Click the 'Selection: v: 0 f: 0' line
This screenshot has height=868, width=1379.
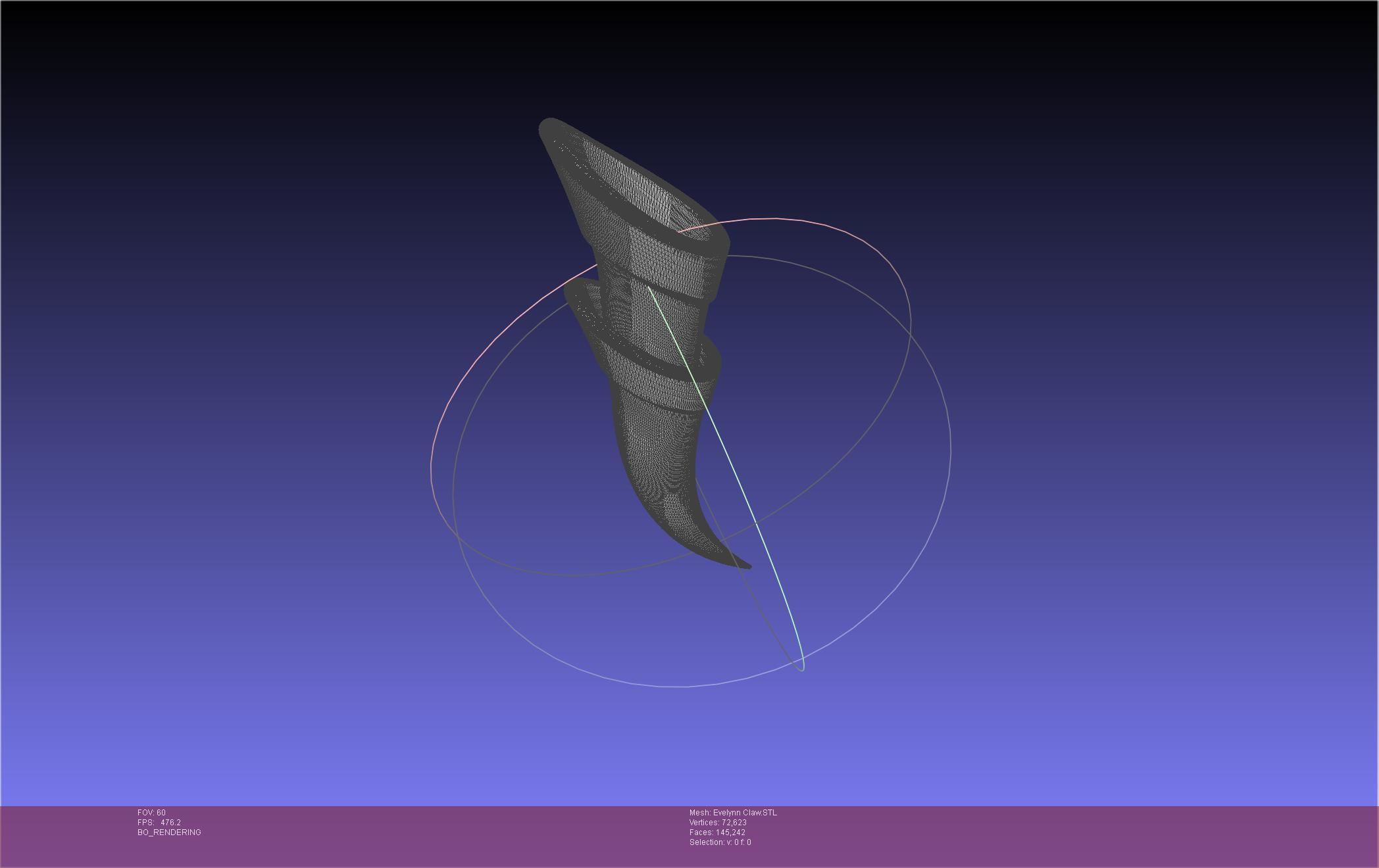(x=720, y=842)
